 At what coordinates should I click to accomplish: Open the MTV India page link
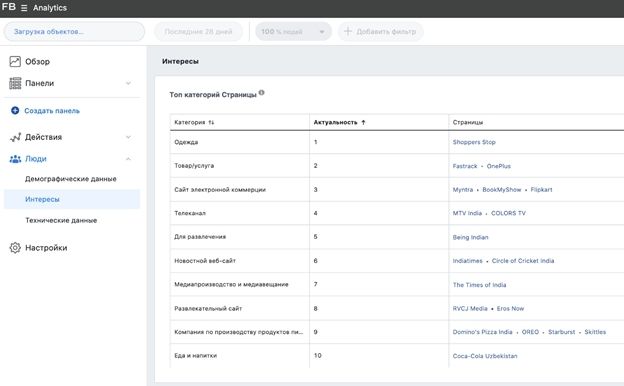click(467, 213)
